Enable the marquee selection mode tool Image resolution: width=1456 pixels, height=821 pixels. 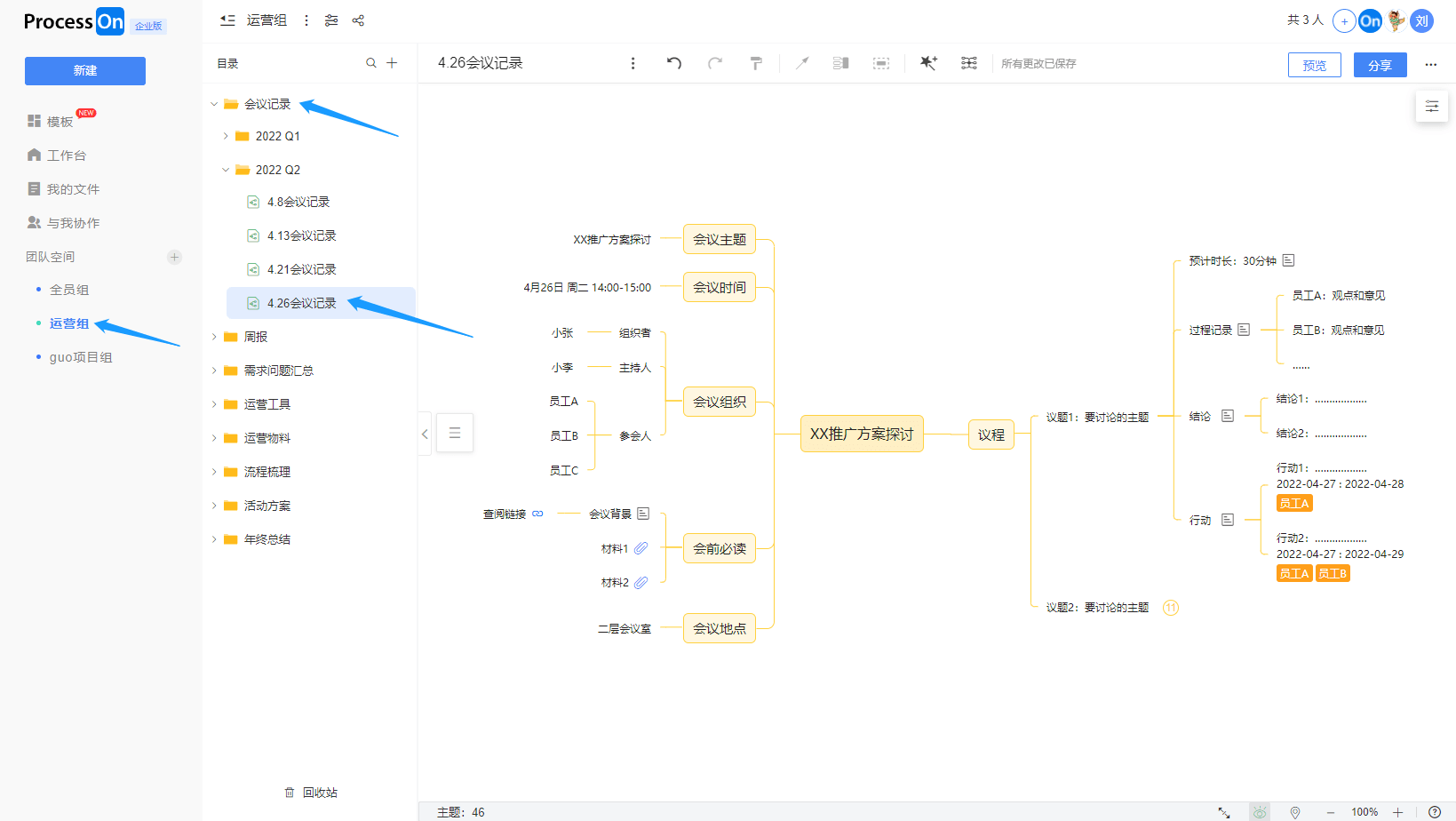[881, 63]
